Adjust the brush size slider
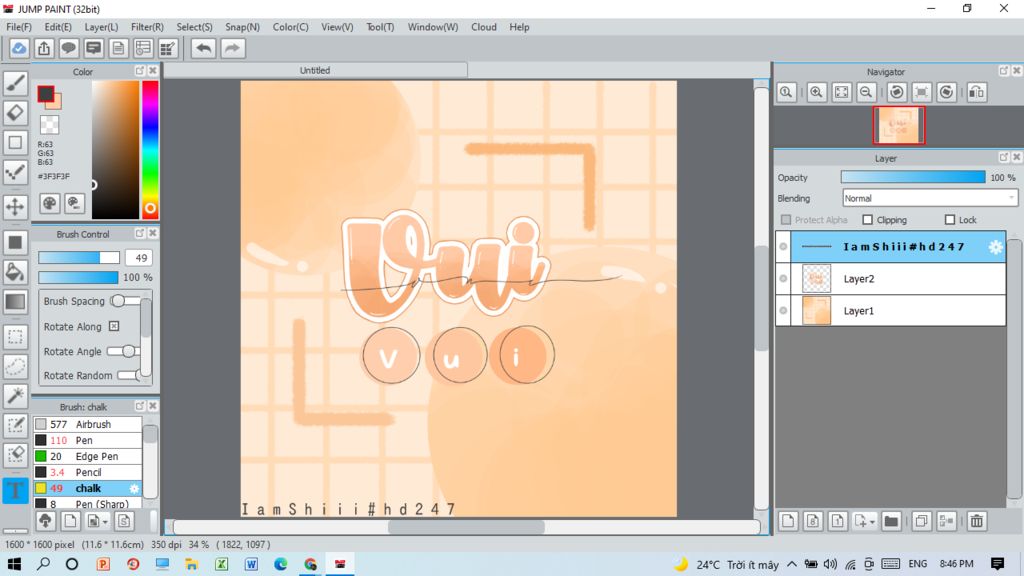This screenshot has width=1024, height=576. [x=78, y=258]
